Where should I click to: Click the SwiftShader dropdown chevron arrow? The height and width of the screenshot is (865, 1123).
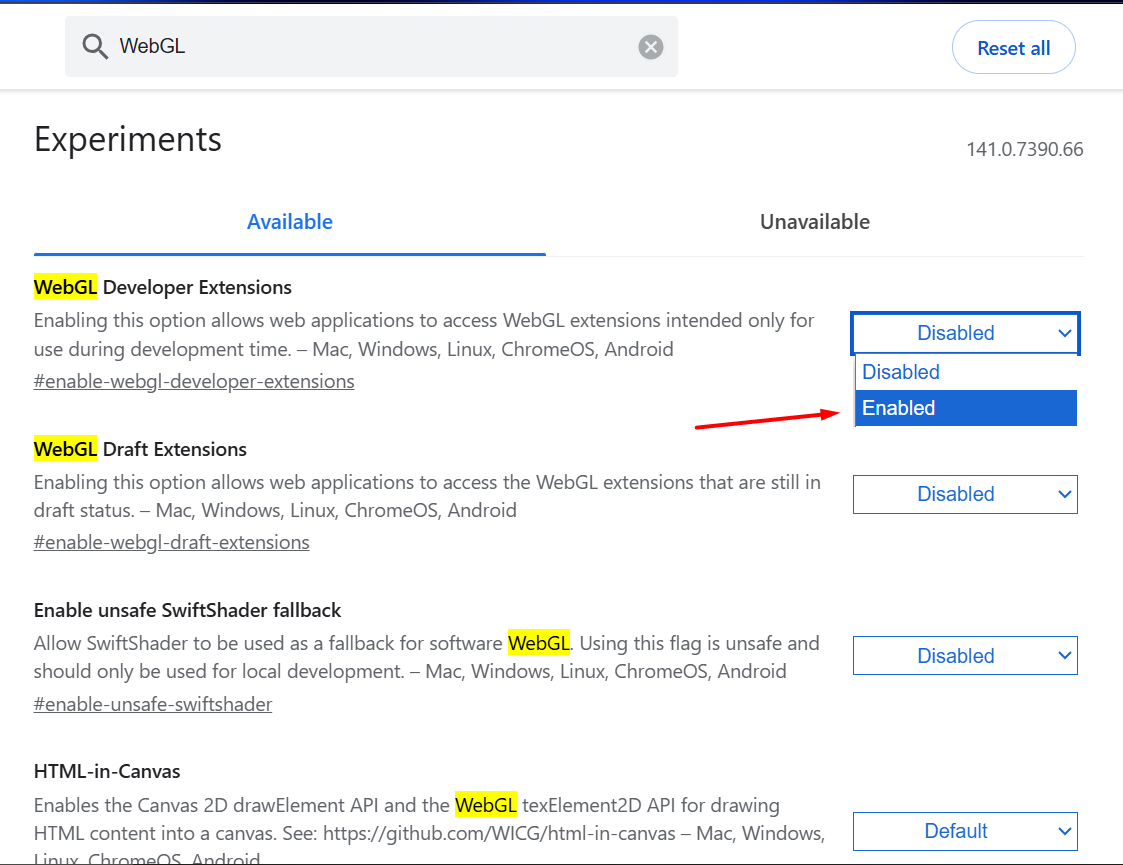click(1064, 656)
